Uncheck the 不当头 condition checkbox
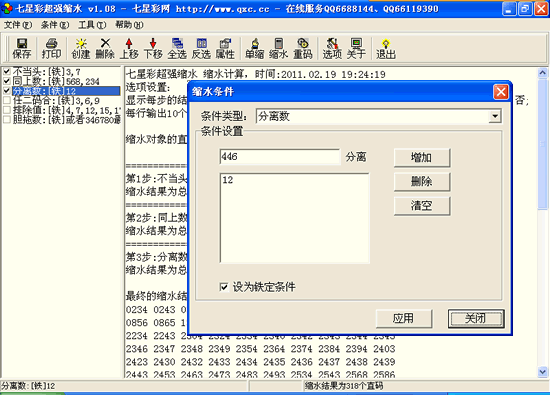 [x=7, y=72]
